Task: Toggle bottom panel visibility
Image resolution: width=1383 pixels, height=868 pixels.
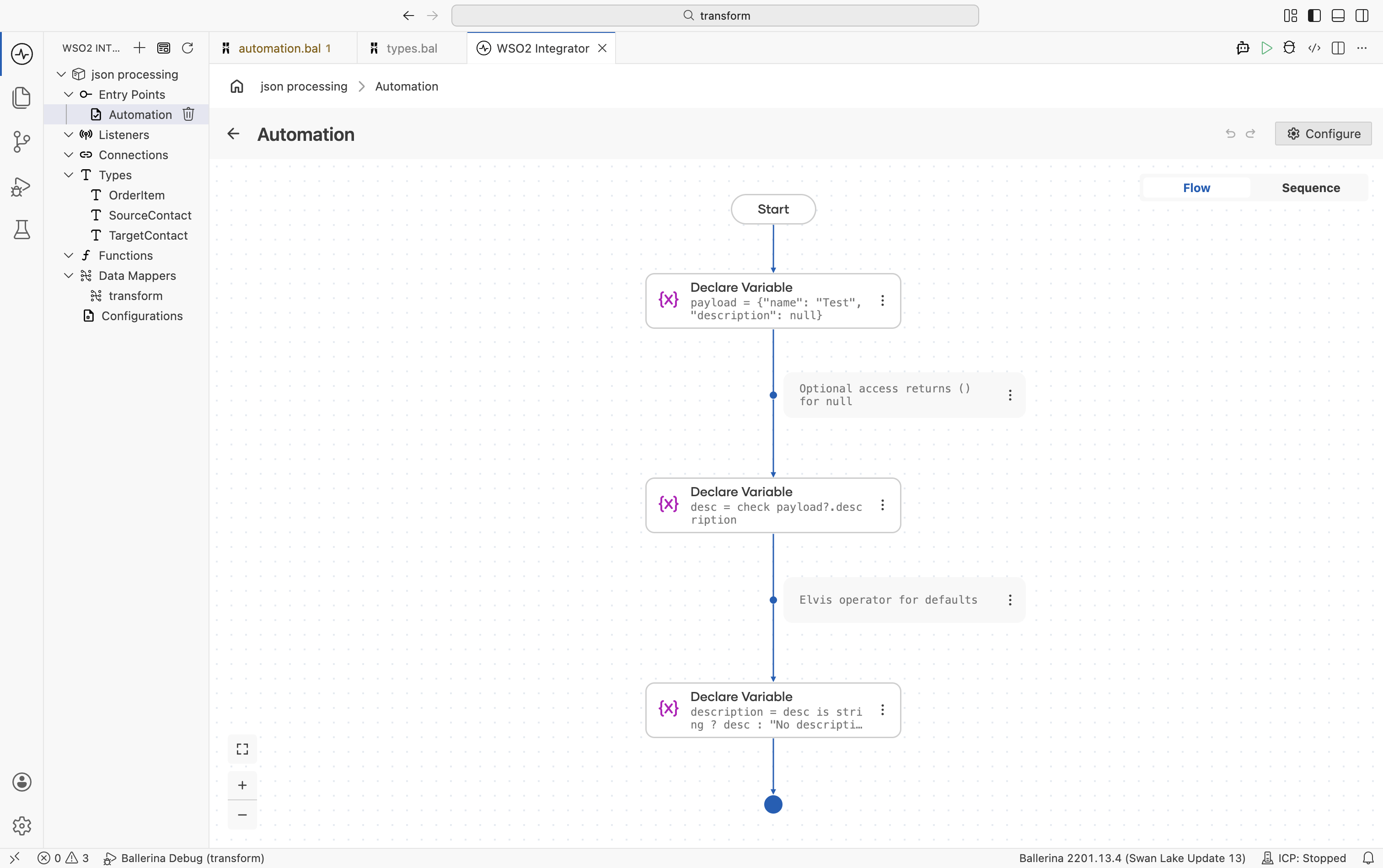Action: tap(1338, 16)
